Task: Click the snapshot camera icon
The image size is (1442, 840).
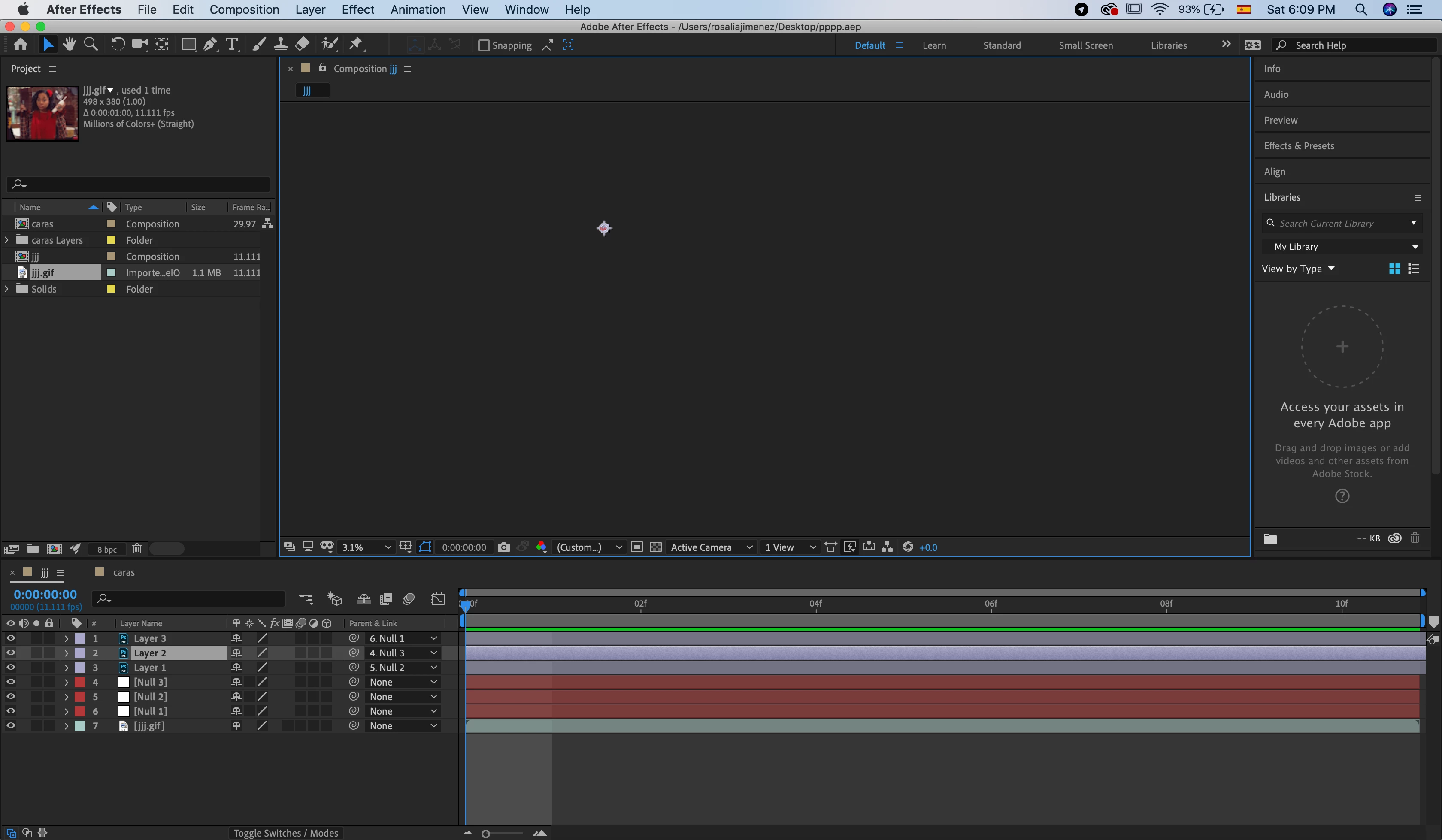Action: pos(503,547)
